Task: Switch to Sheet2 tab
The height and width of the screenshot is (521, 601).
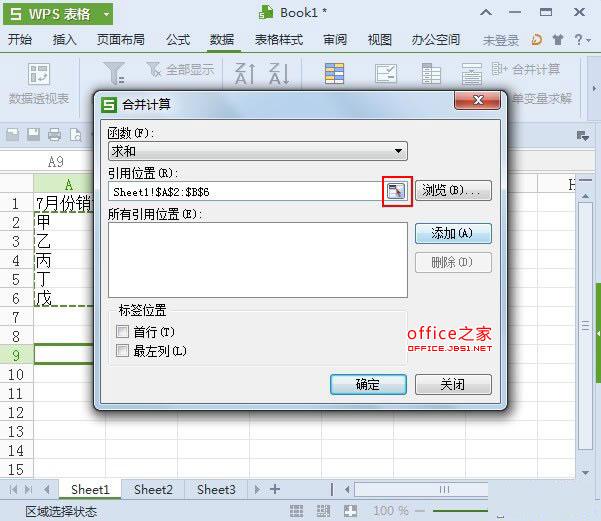Action: coord(153,490)
